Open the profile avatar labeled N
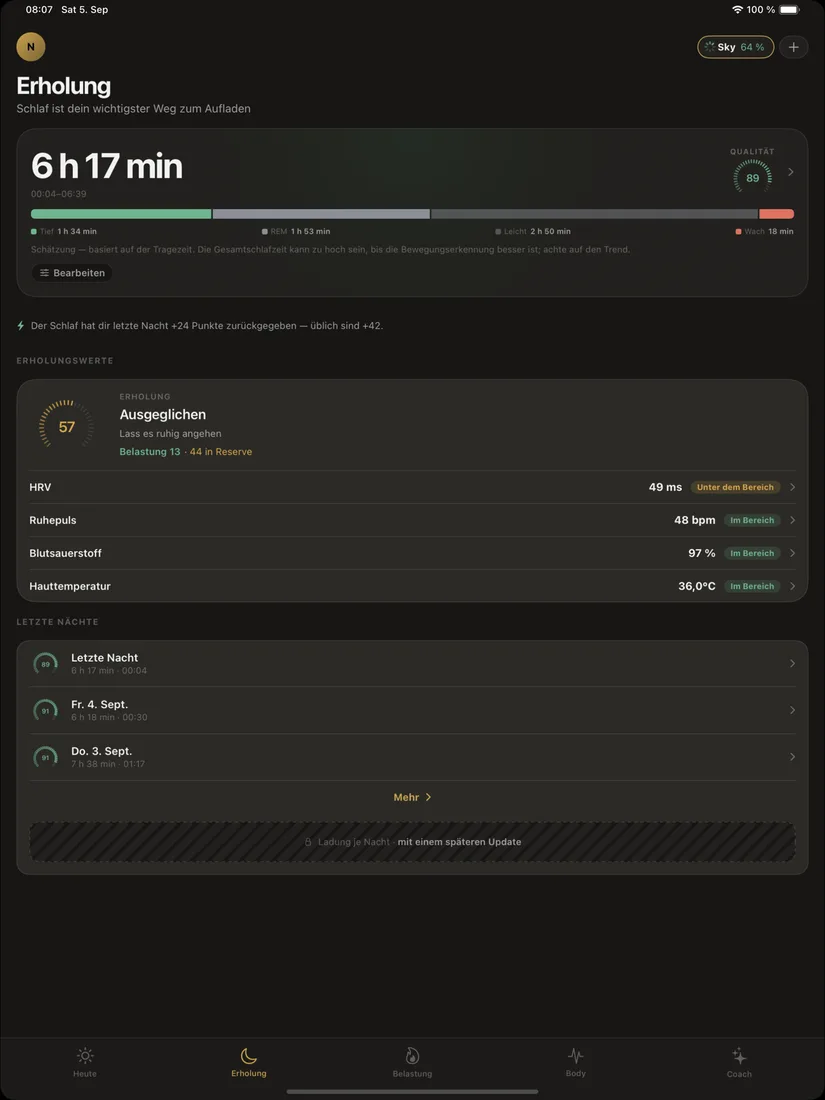Screen dimensions: 825x1100 [31, 47]
